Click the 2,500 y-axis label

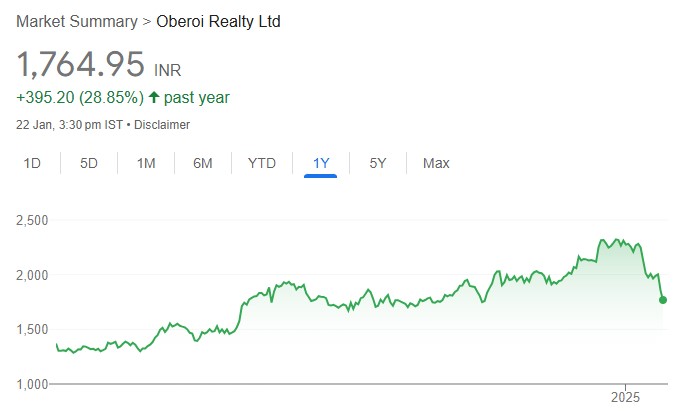(34, 219)
